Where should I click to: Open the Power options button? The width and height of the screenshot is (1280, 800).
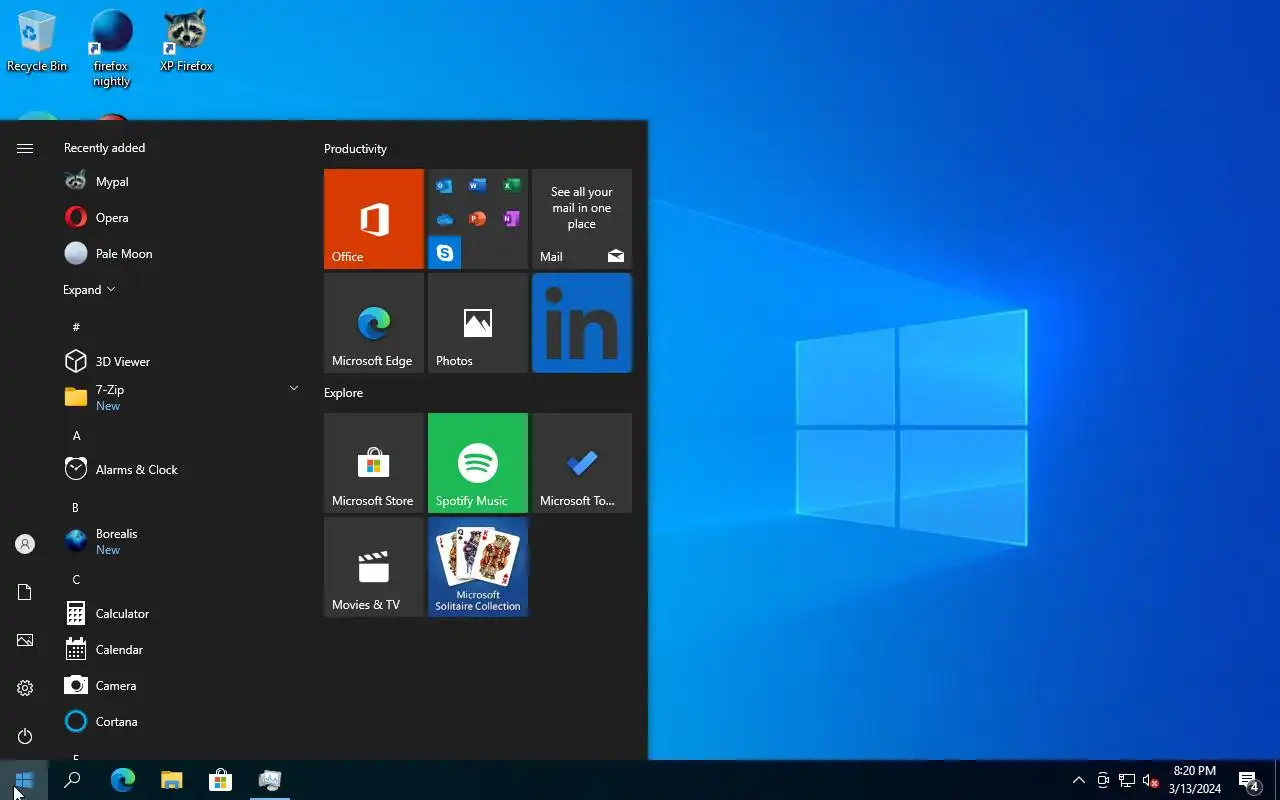(25, 736)
